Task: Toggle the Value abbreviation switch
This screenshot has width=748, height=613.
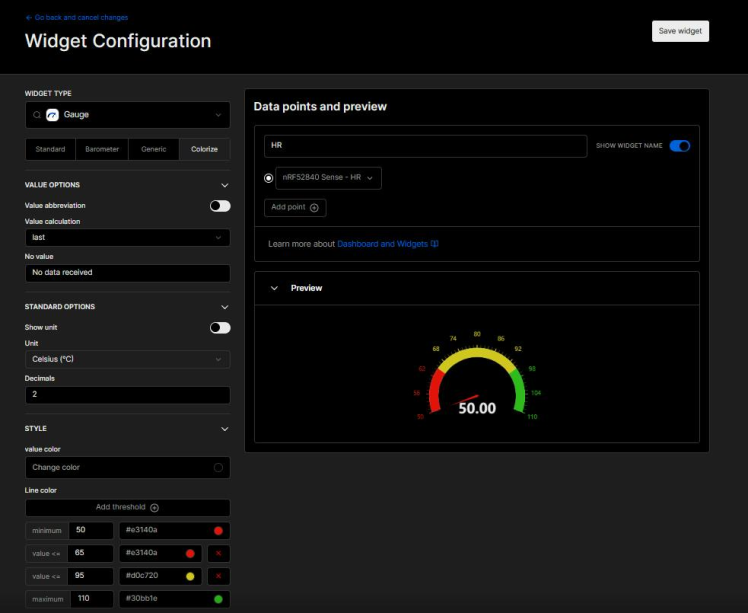Action: tap(219, 206)
